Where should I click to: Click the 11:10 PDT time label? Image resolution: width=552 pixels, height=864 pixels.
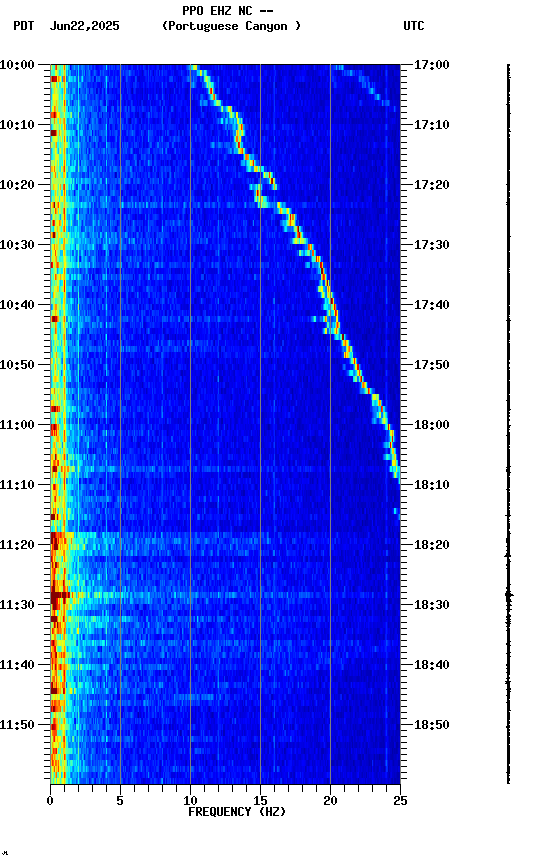click(17, 485)
